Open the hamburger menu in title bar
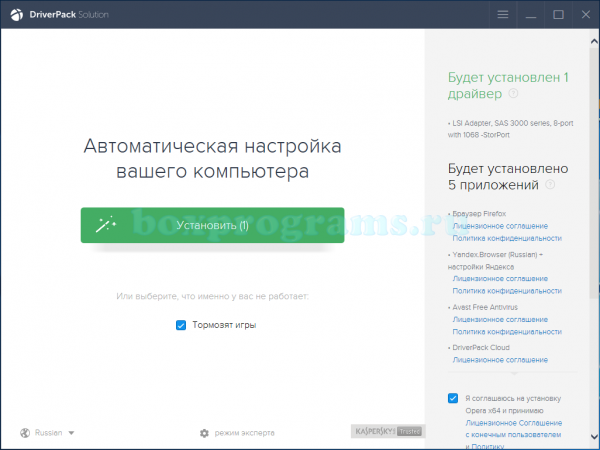The image size is (600, 450). click(x=503, y=15)
